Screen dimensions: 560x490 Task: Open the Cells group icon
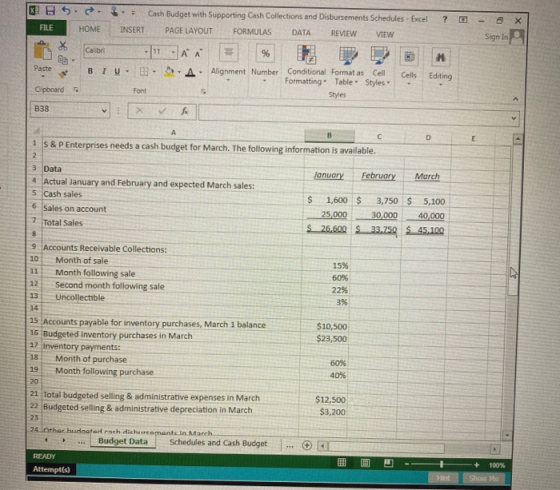point(409,57)
